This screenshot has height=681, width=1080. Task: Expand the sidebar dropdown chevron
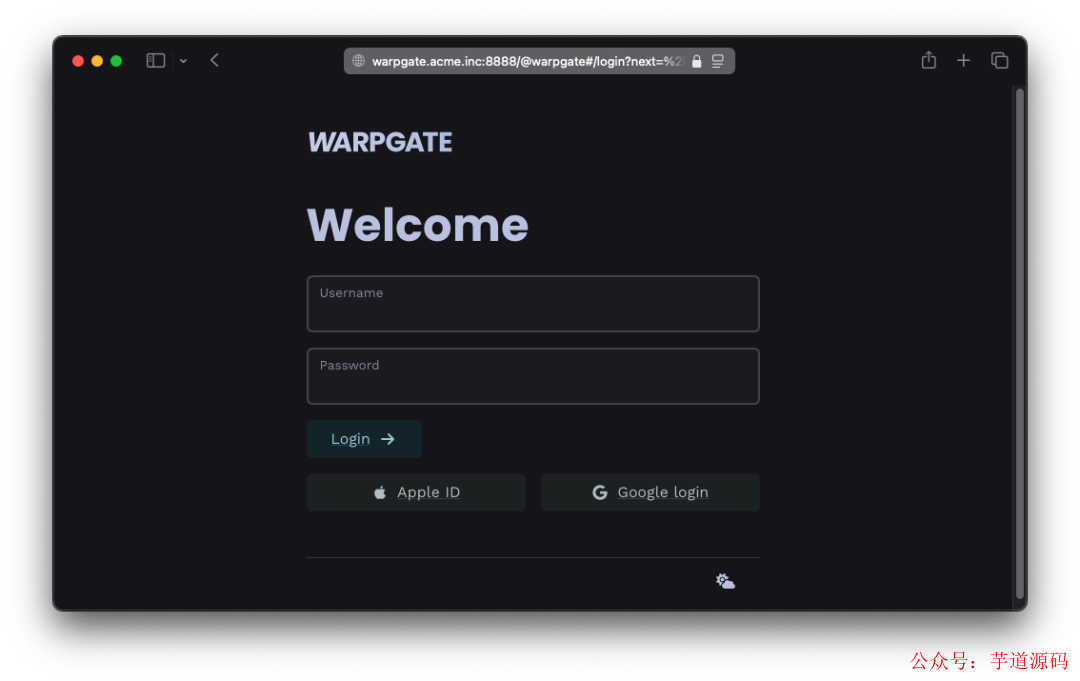(x=183, y=61)
